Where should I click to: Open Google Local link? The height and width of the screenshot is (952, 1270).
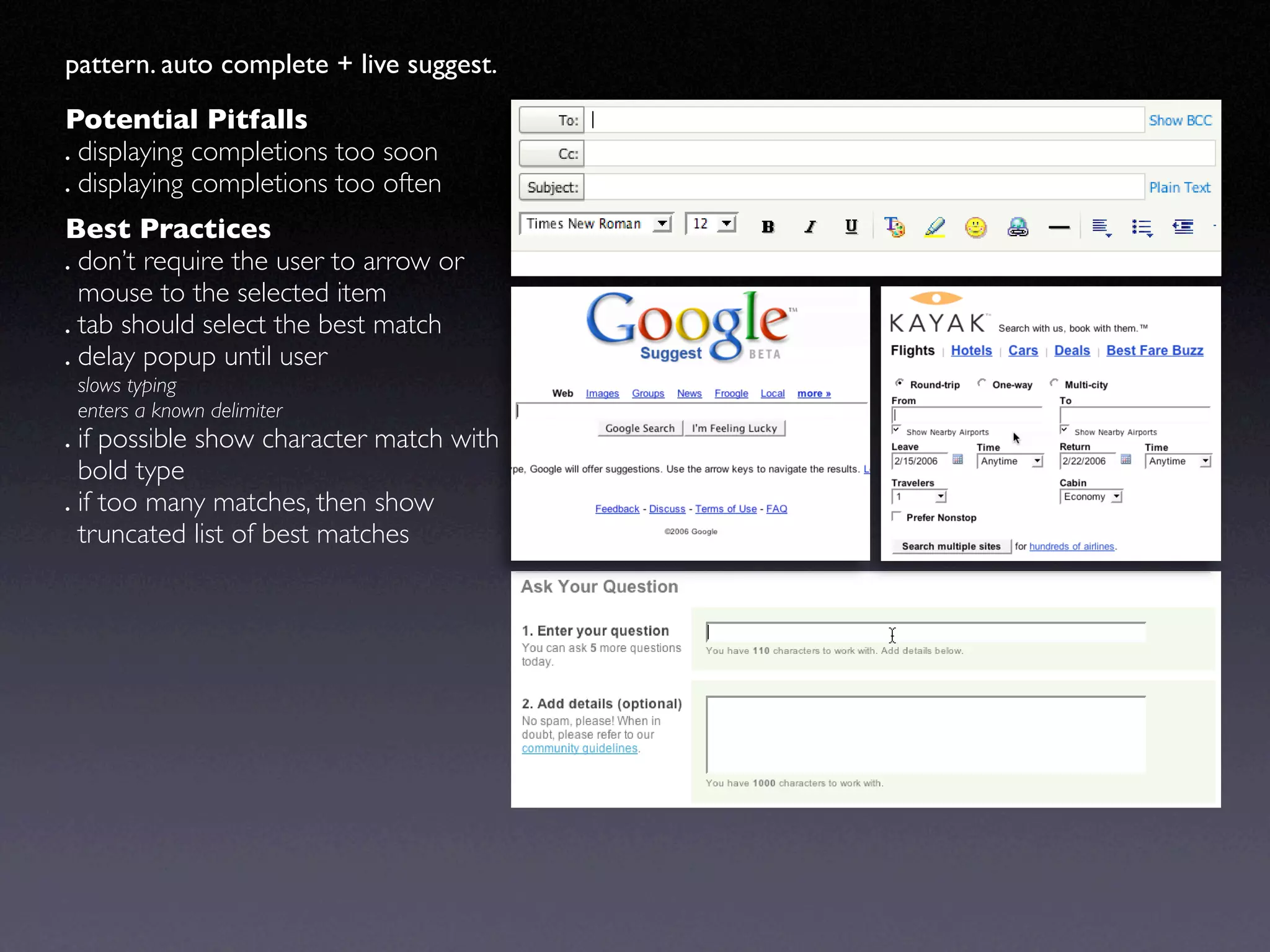click(773, 394)
